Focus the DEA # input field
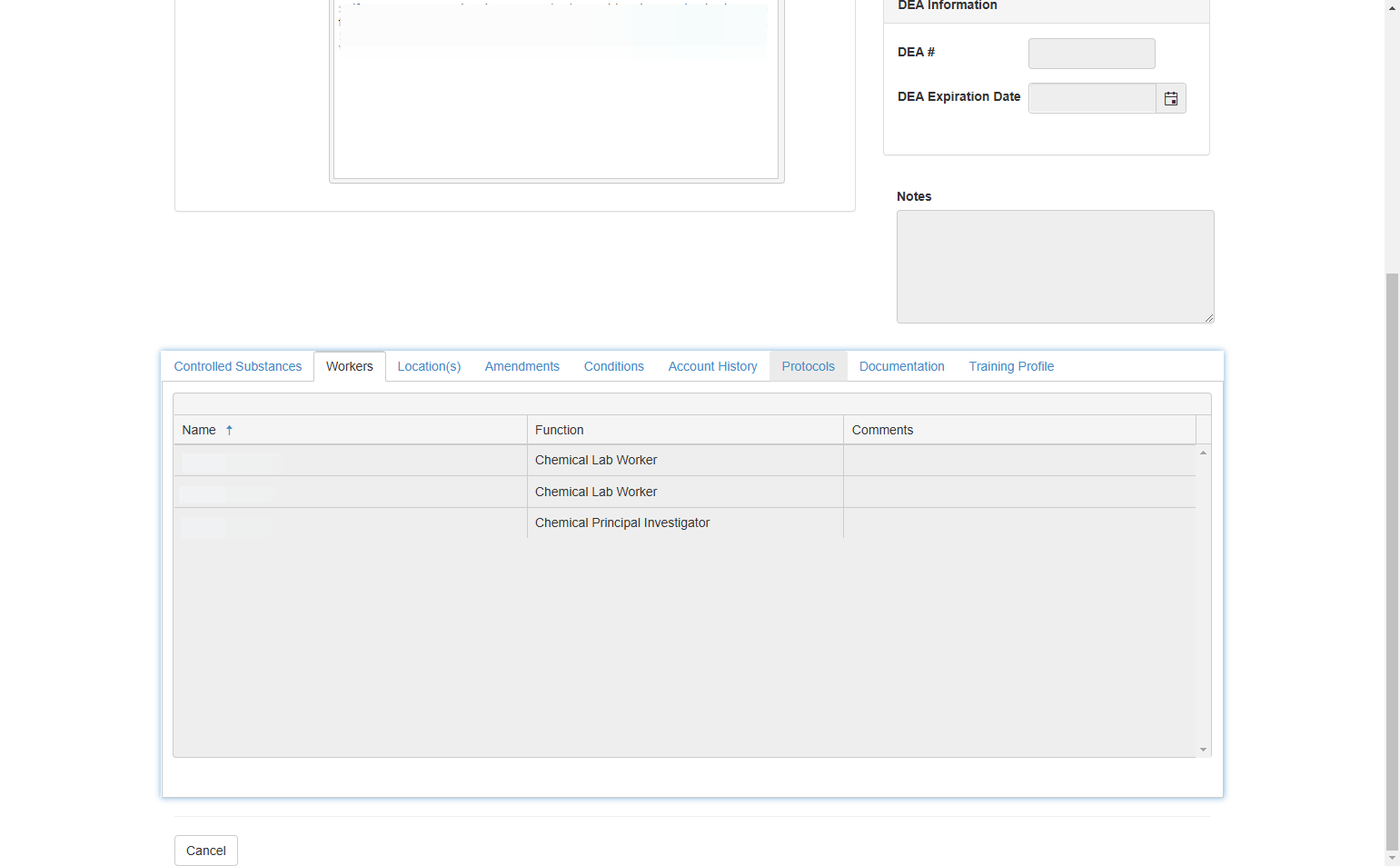Image resolution: width=1400 pixels, height=866 pixels. (x=1092, y=54)
